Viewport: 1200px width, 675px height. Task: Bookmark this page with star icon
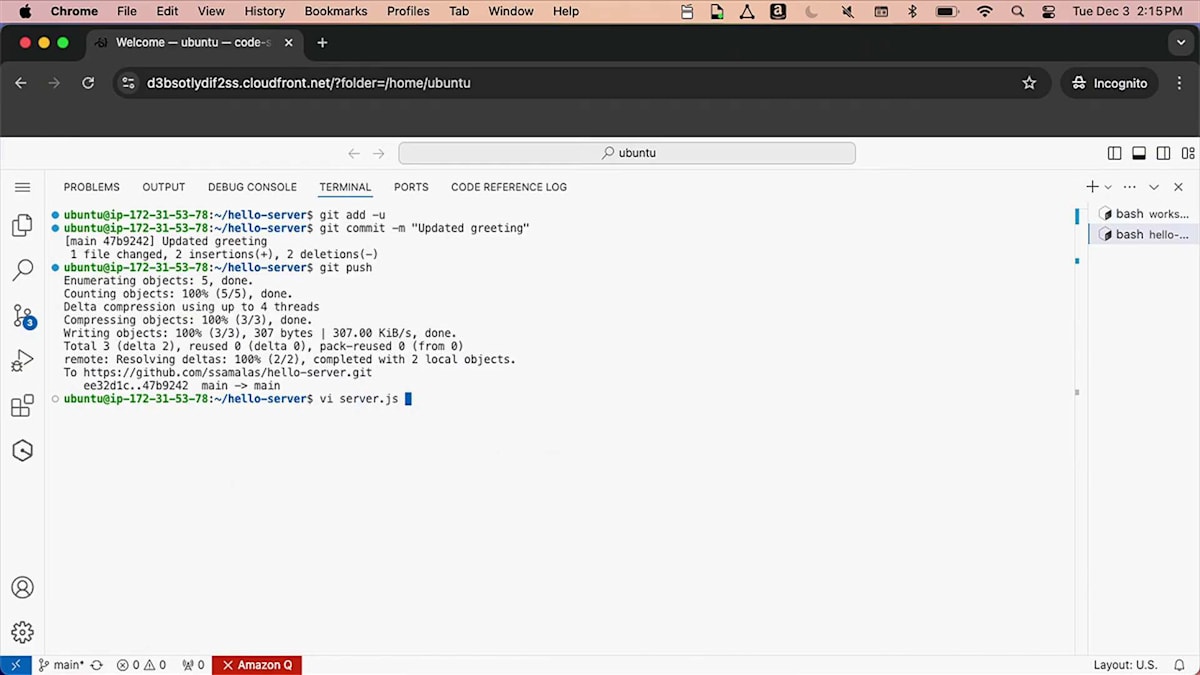(1029, 83)
